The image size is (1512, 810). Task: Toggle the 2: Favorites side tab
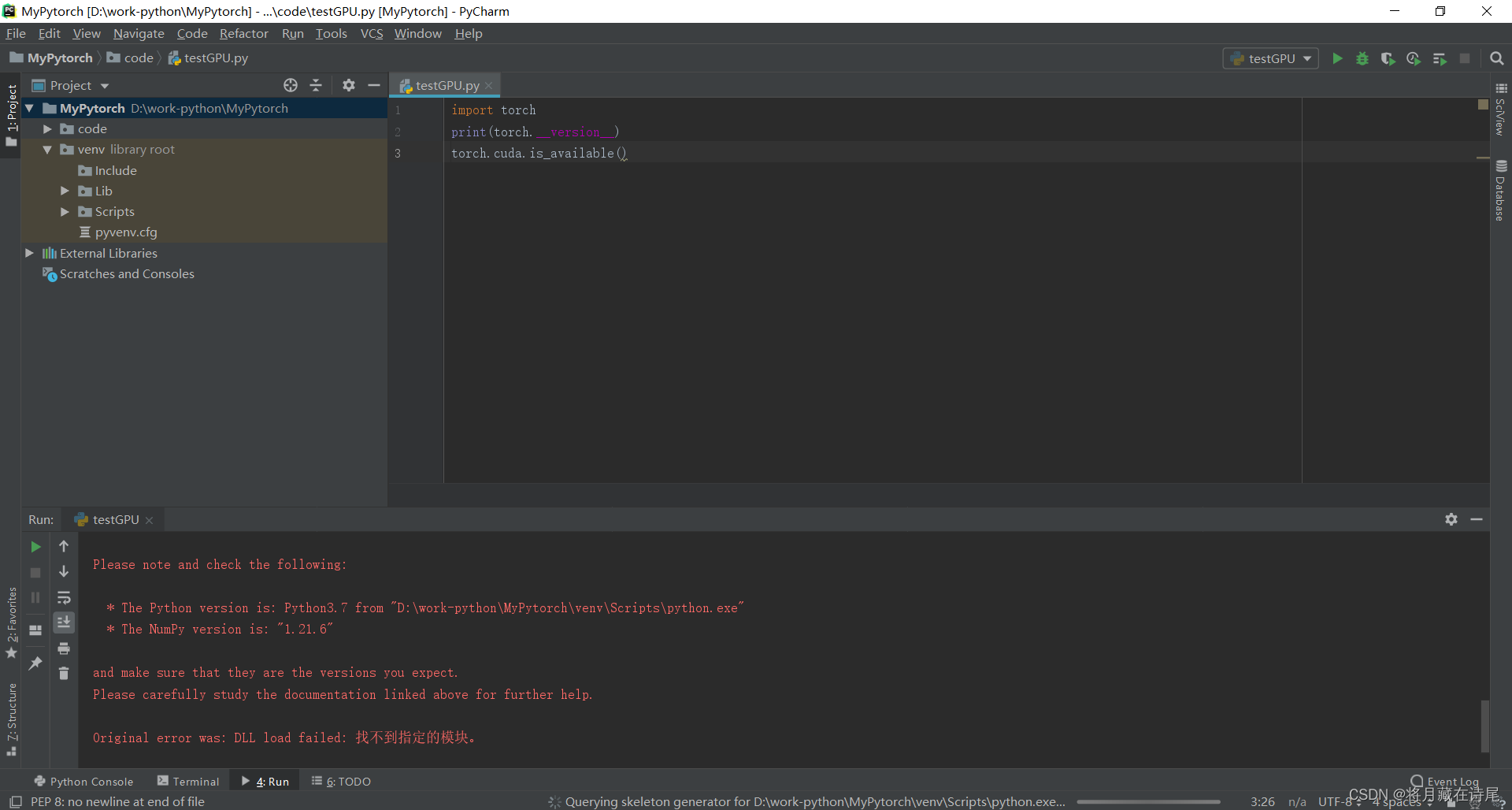click(11, 623)
